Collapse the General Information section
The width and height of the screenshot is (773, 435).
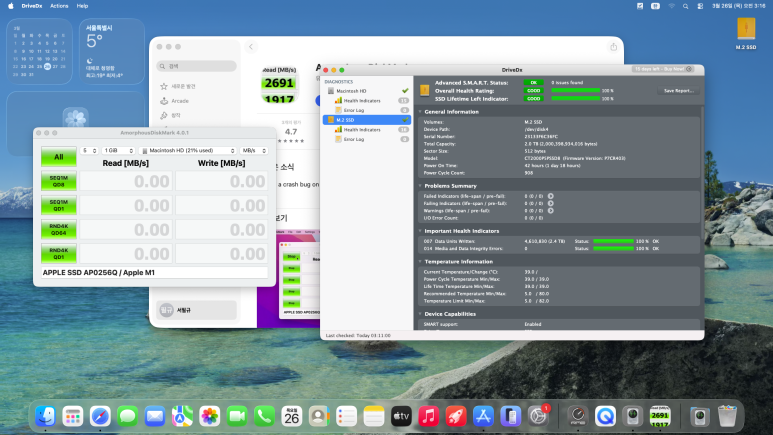coord(420,112)
